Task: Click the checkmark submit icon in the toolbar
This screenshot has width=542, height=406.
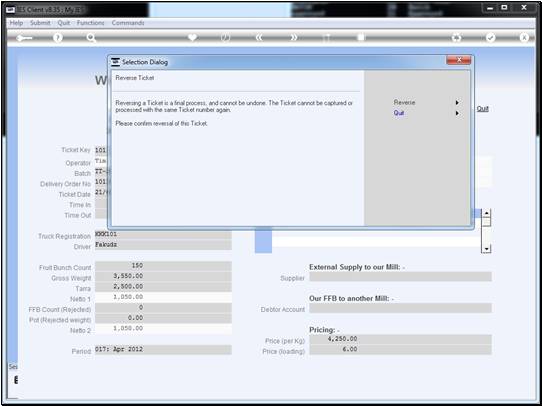Action: tap(490, 38)
